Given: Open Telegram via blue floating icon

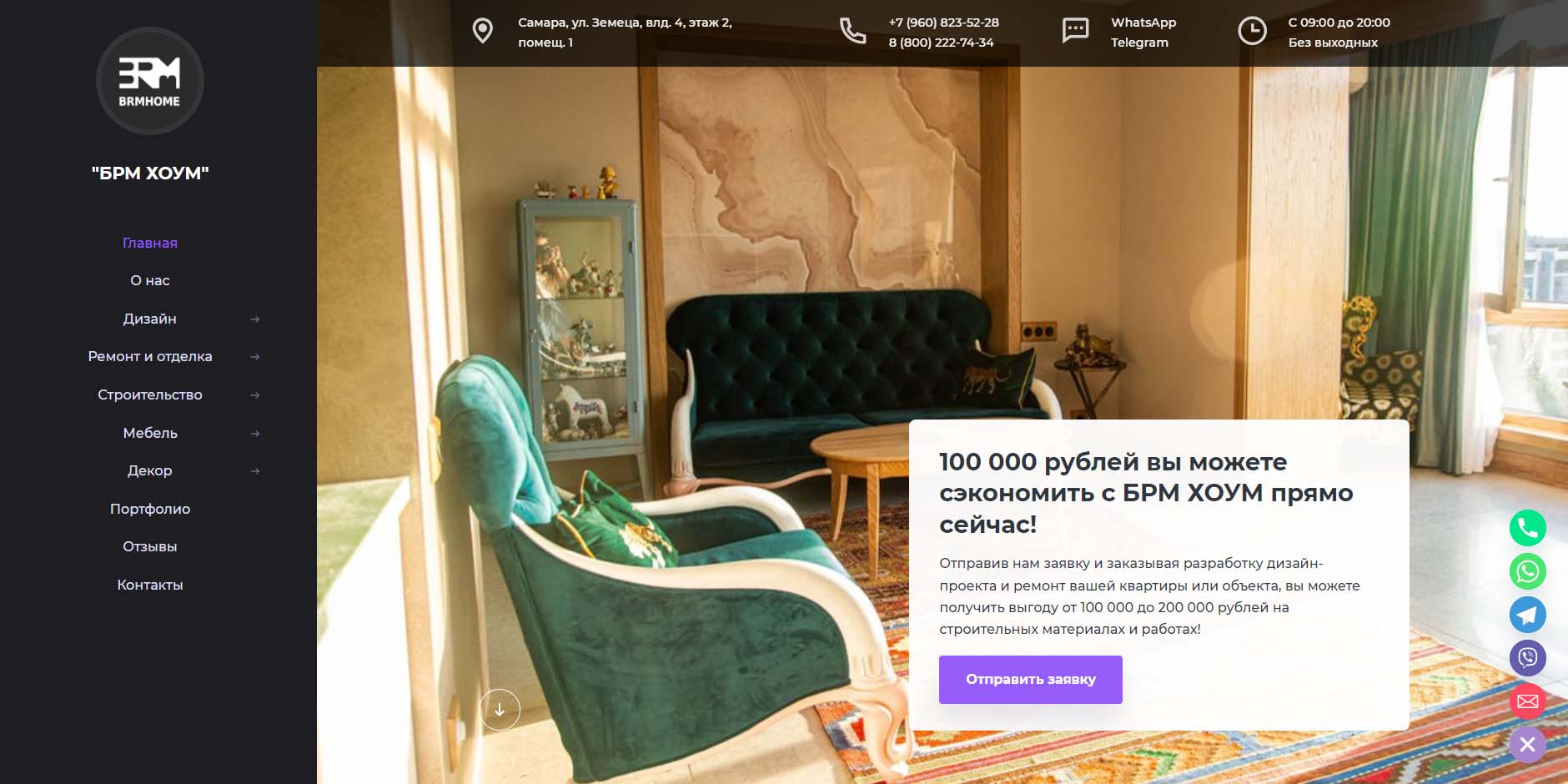Looking at the screenshot, I should click(x=1527, y=615).
